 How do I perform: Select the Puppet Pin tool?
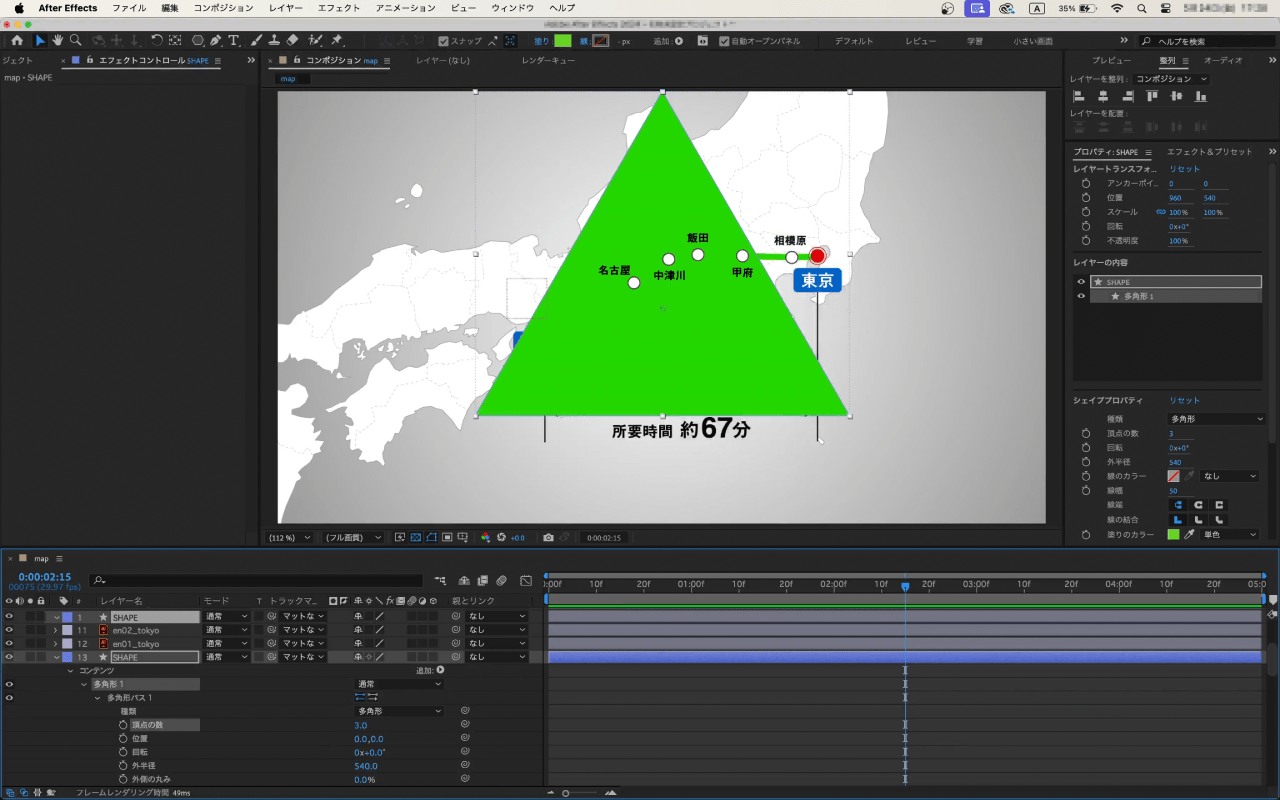[337, 40]
